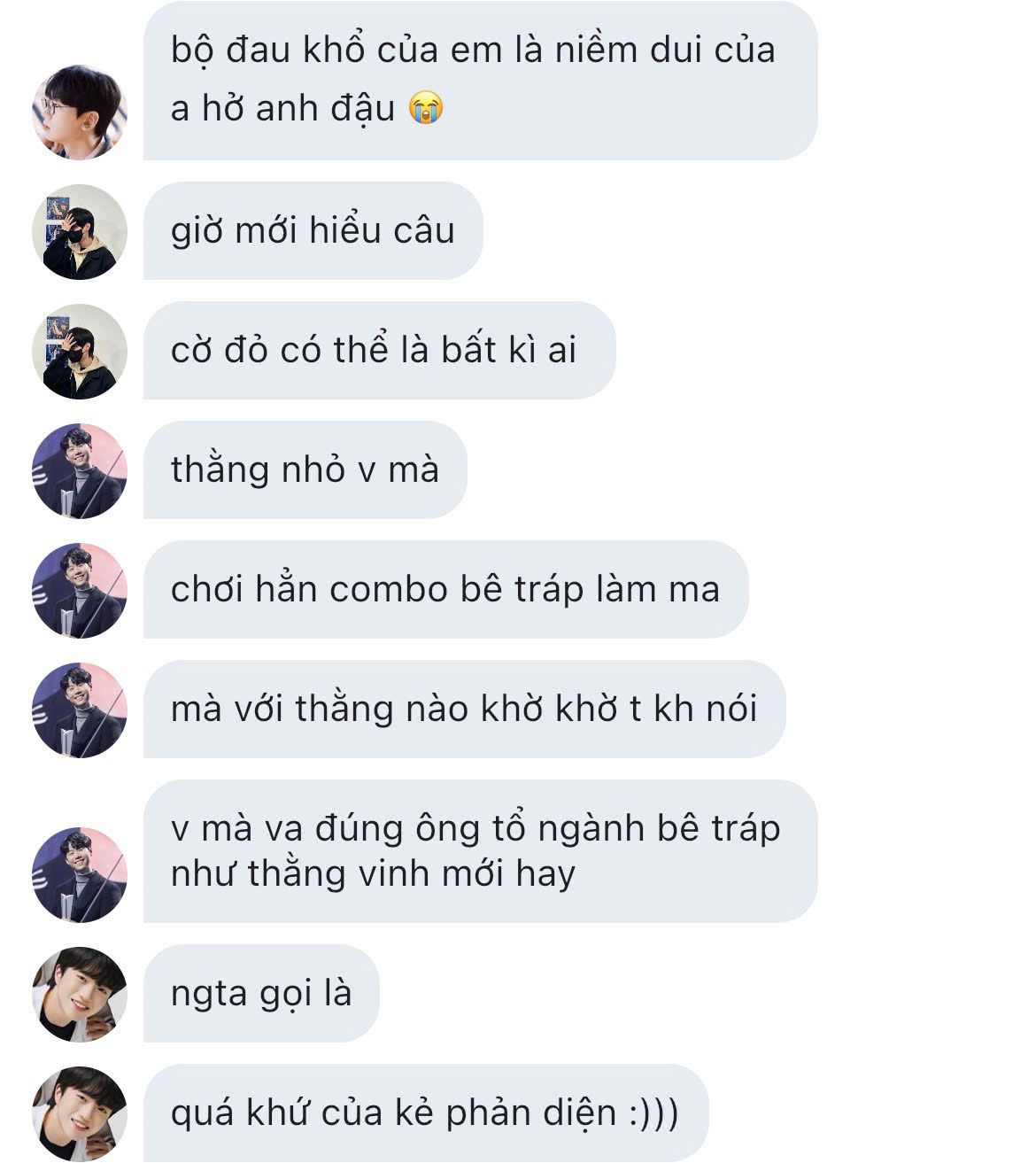The height and width of the screenshot is (1171, 1036).
Task: Tap avatar beside 'v mà va đúng ông tổ' message
Action: tap(80, 874)
